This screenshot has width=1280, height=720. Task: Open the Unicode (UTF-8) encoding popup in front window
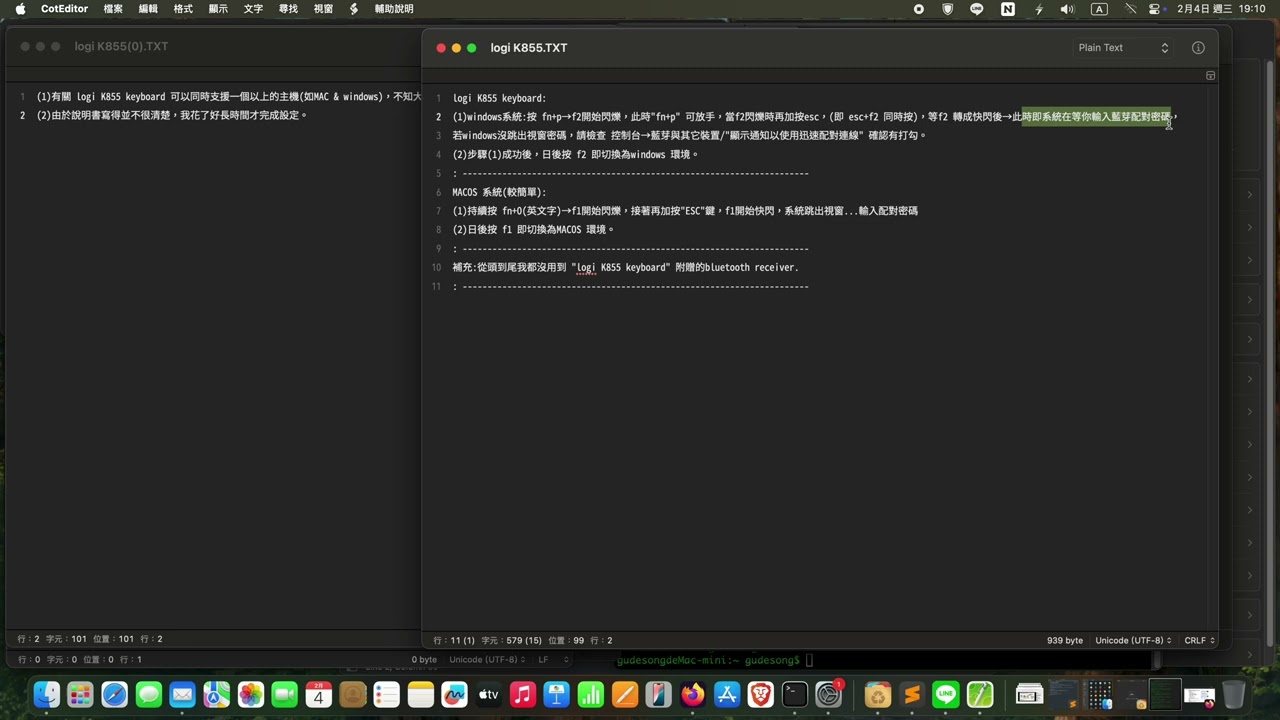click(x=1135, y=640)
